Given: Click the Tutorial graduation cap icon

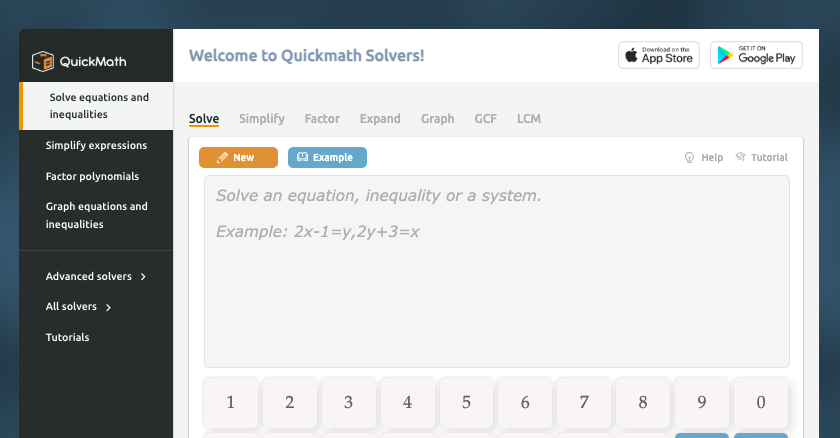Looking at the screenshot, I should coord(740,156).
